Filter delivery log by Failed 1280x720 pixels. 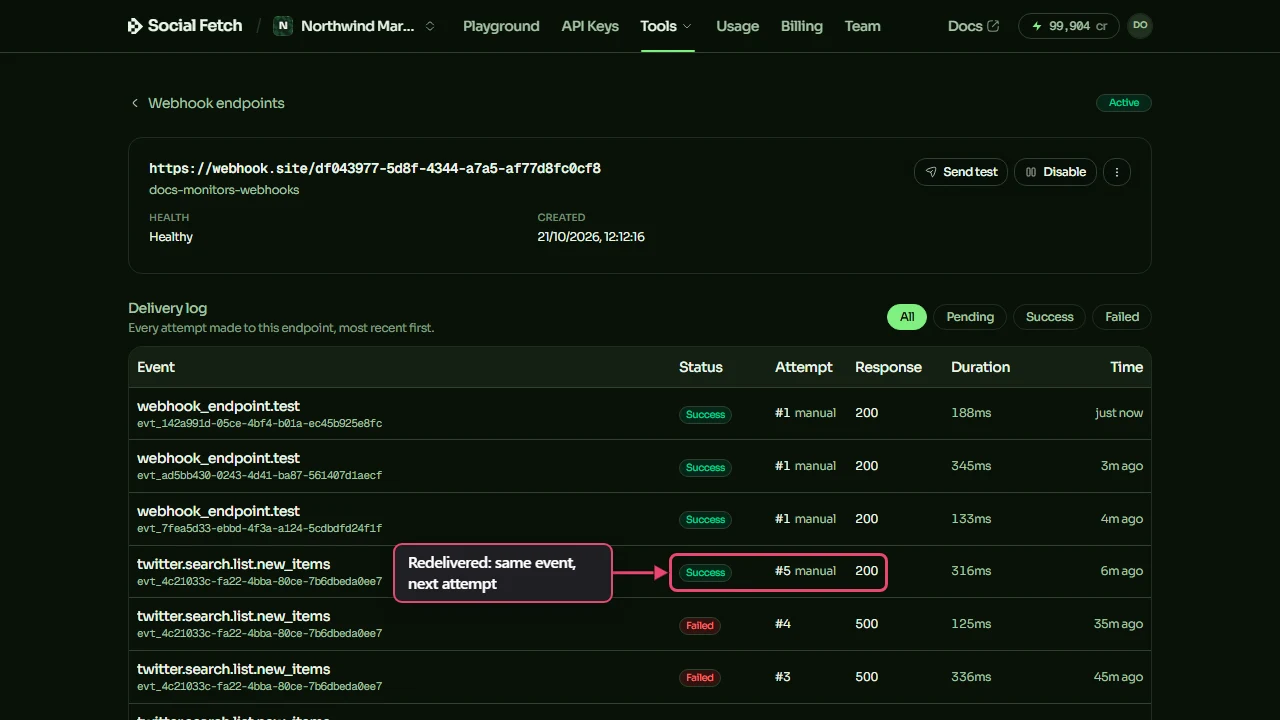coord(1122,317)
